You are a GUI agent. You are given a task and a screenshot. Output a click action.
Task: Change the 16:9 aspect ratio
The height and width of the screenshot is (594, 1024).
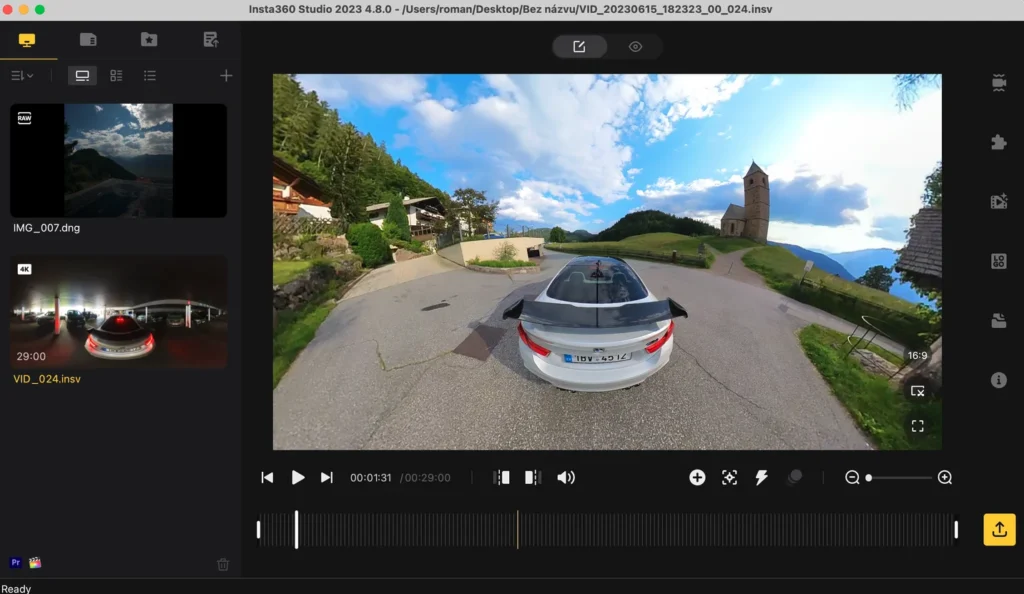(917, 356)
